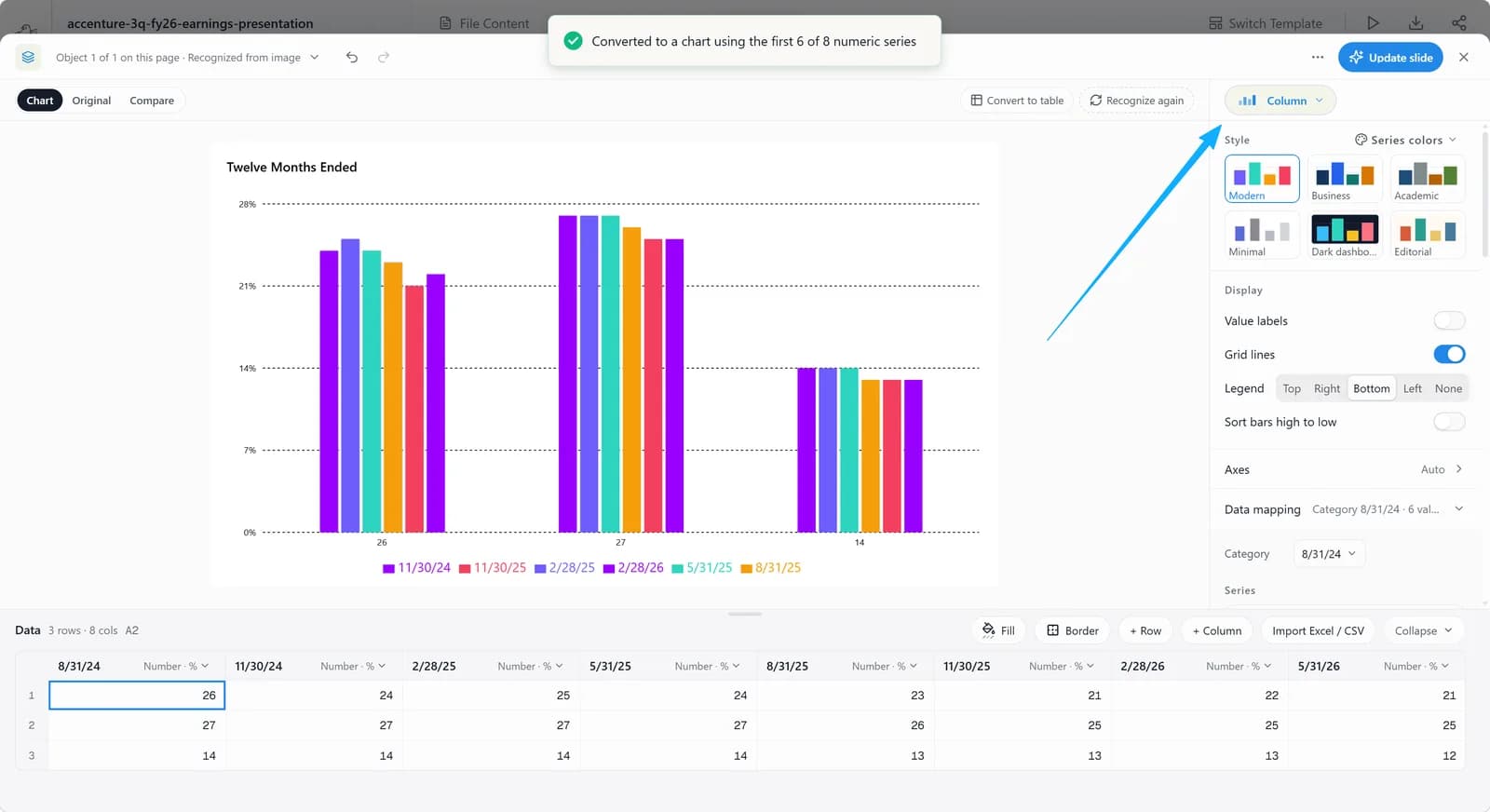Set legend position to Top
The height and width of the screenshot is (812, 1490).
coord(1292,388)
